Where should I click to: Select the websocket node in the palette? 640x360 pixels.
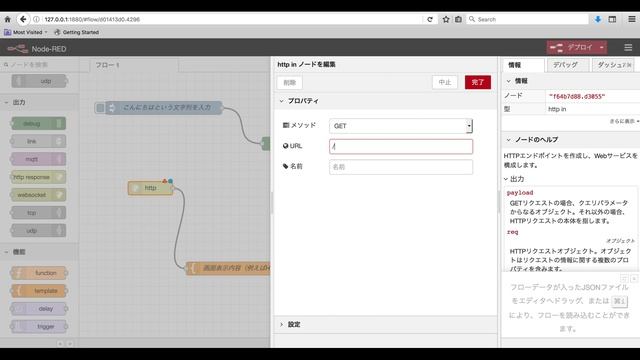coord(38,195)
